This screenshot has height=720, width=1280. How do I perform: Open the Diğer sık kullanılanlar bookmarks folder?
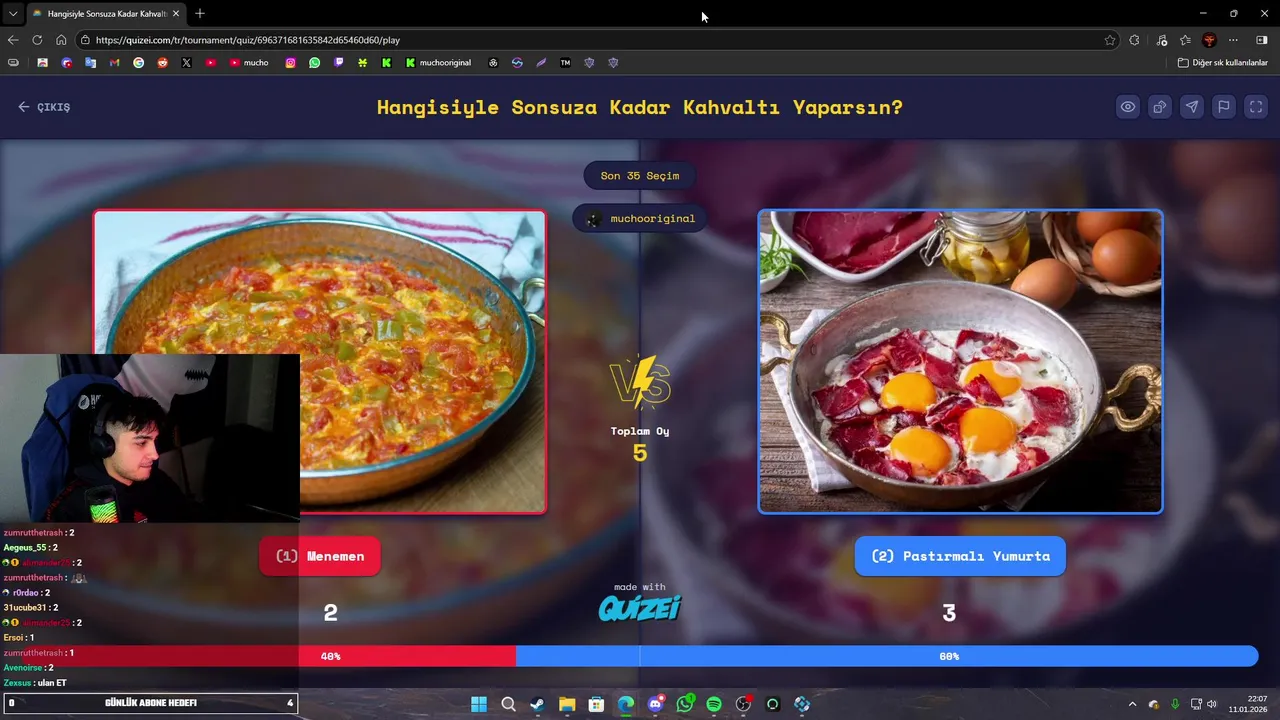coord(1222,62)
